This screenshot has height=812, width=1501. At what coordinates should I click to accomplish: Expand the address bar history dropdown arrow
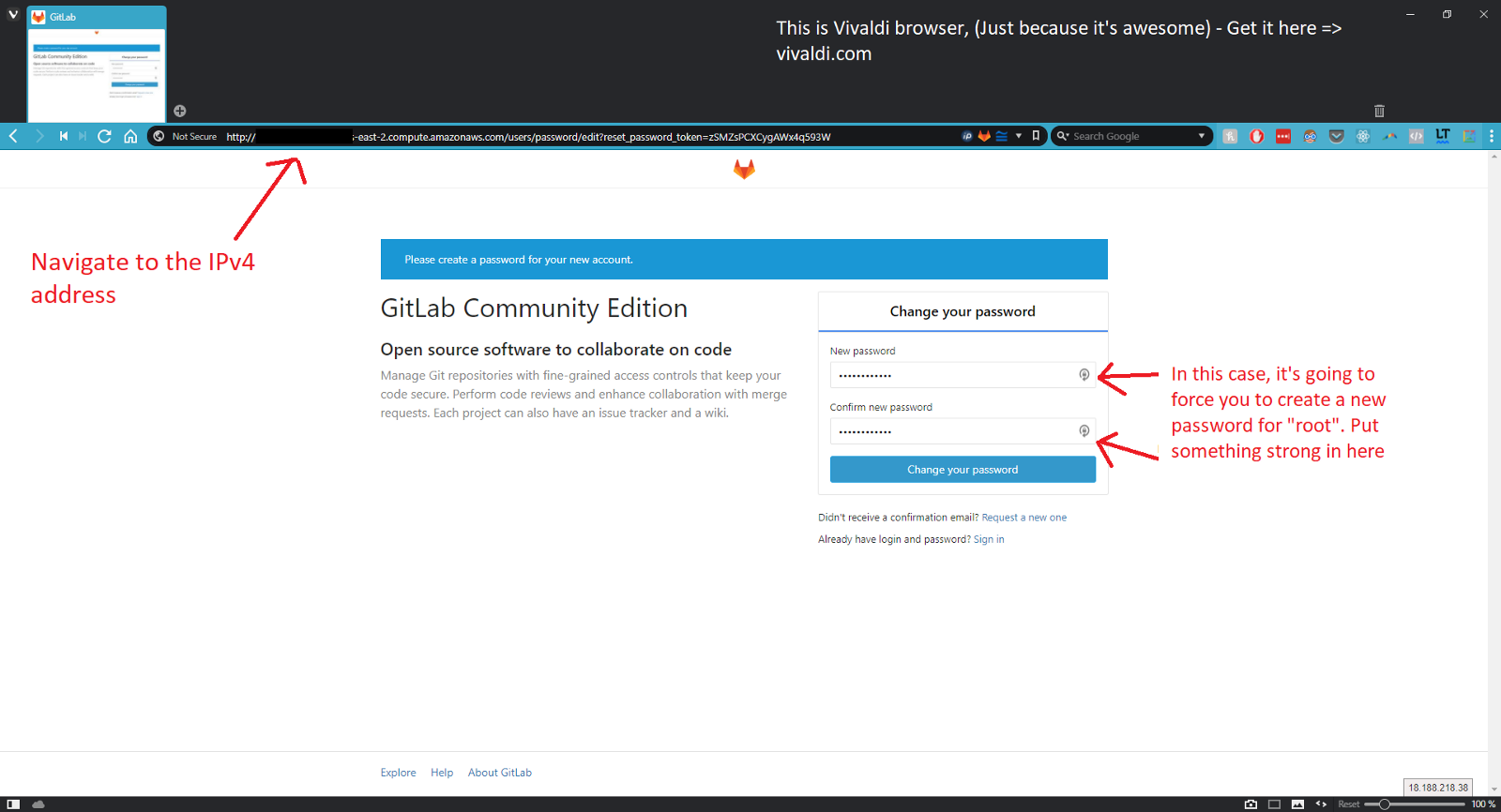click(1019, 136)
